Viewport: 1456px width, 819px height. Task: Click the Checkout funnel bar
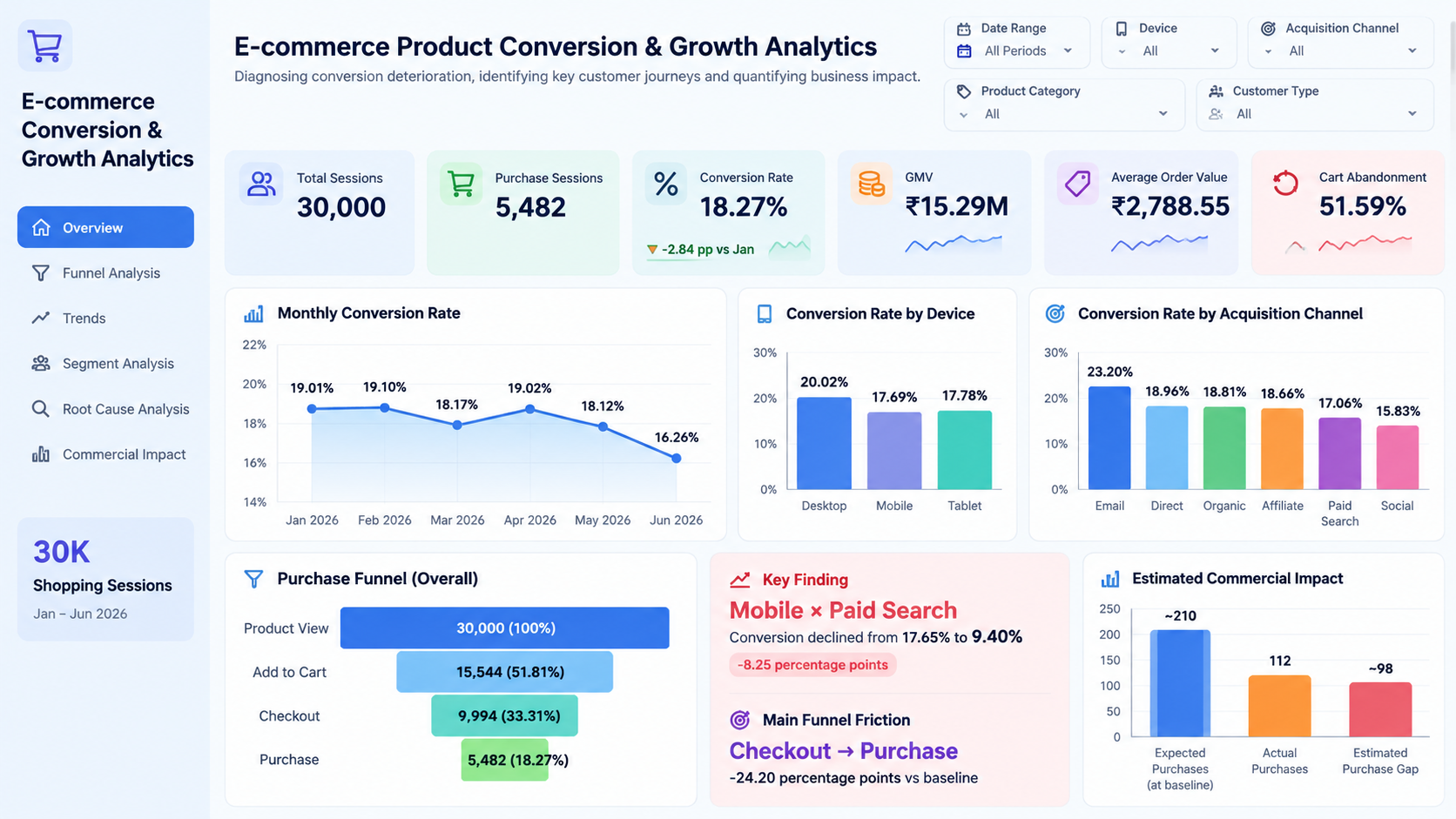pyautogui.click(x=505, y=715)
